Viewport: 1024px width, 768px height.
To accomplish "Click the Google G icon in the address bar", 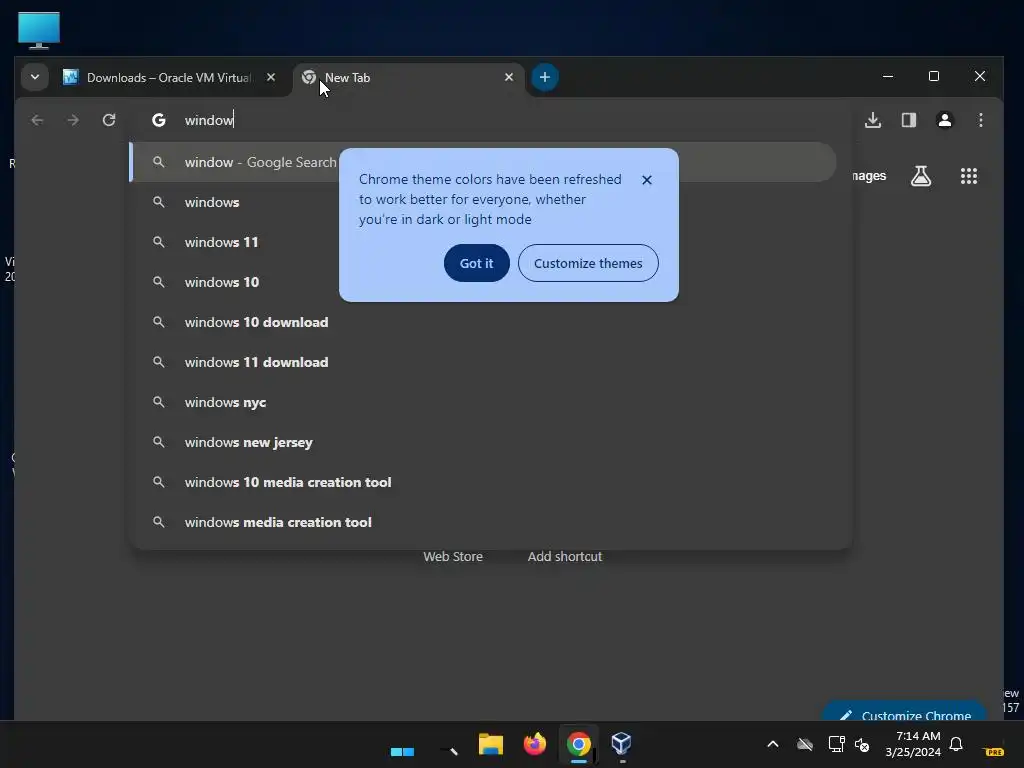I will 159,120.
